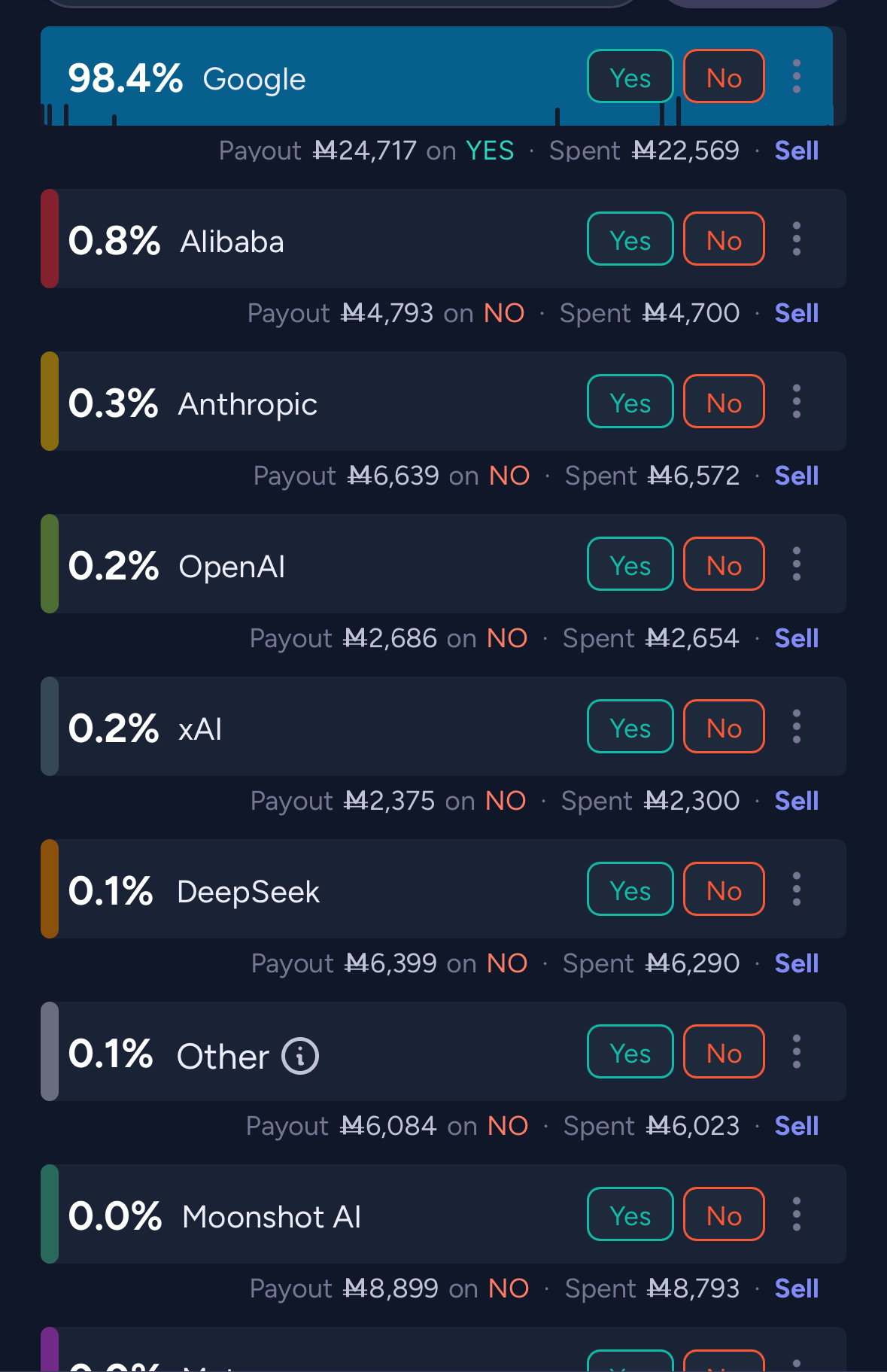Open the three-dot menu for DeepSeek
Image resolution: width=887 pixels, height=1372 pixels.
click(x=796, y=890)
